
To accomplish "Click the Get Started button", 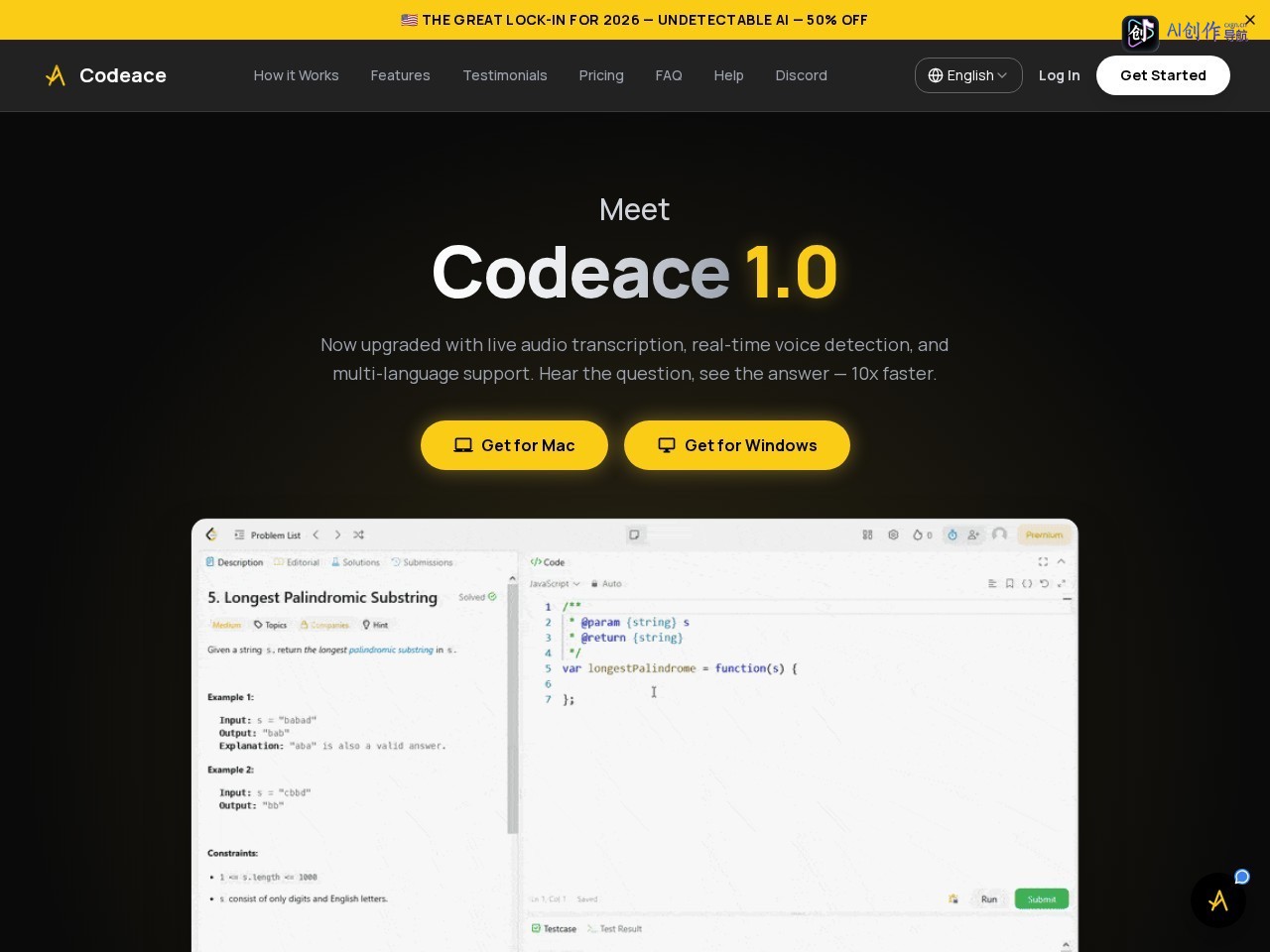I will point(1163,75).
